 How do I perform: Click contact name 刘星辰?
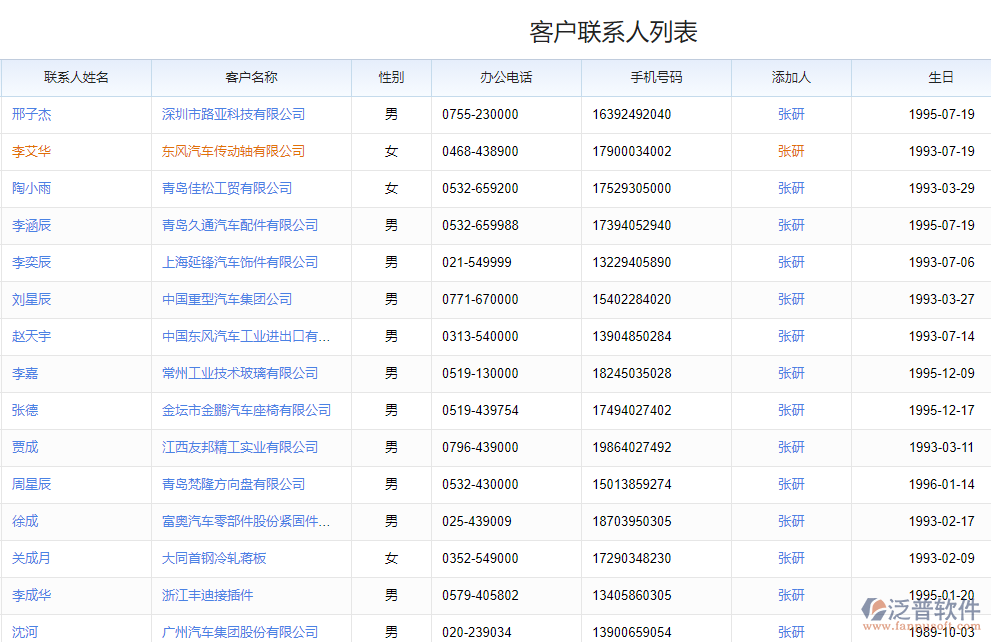click(31, 300)
